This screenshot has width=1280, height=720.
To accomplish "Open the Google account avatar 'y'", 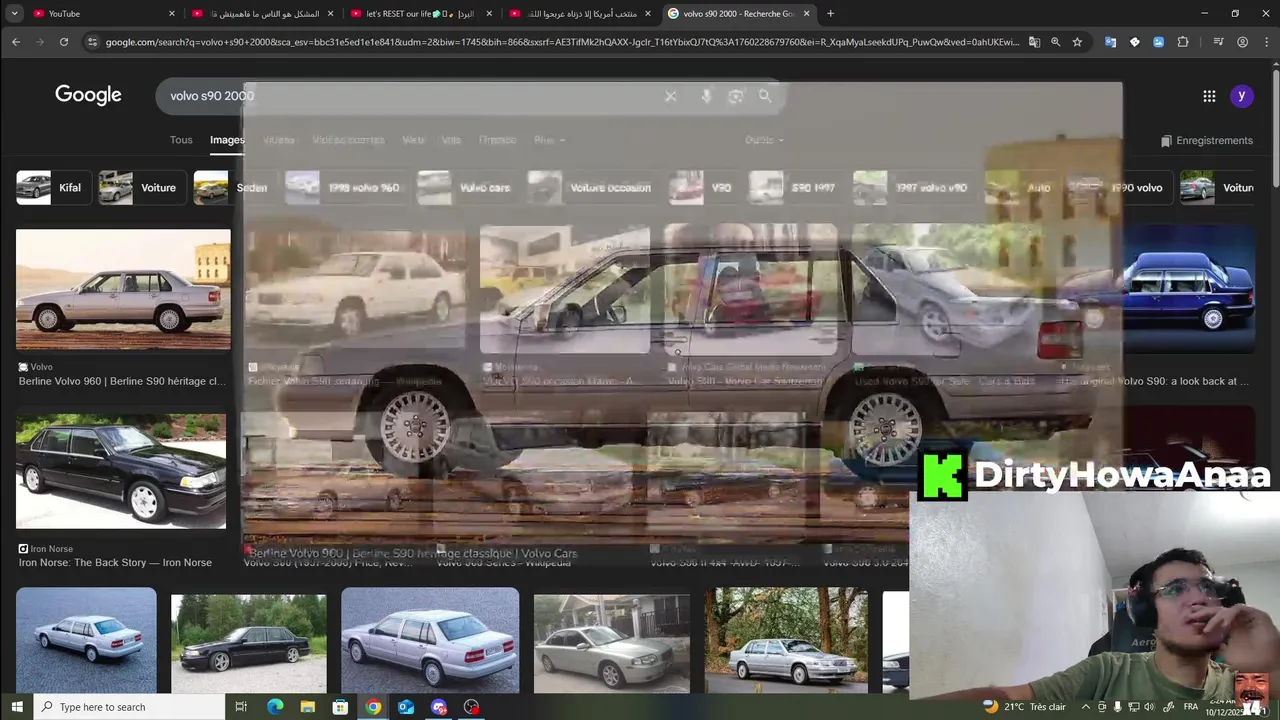I will pos(1241,96).
